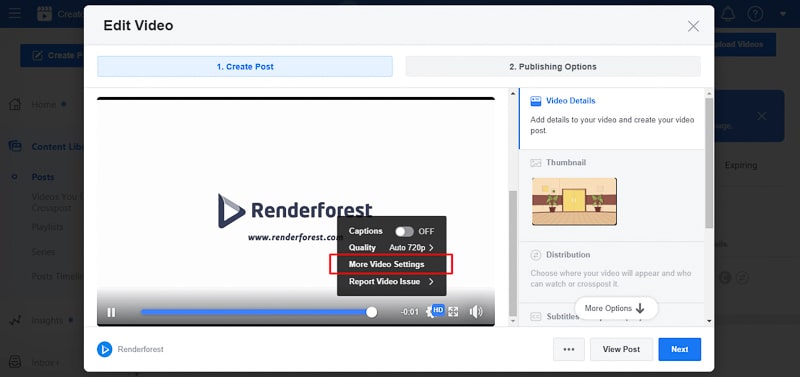Dismiss blue banner X in background page

coord(761,116)
